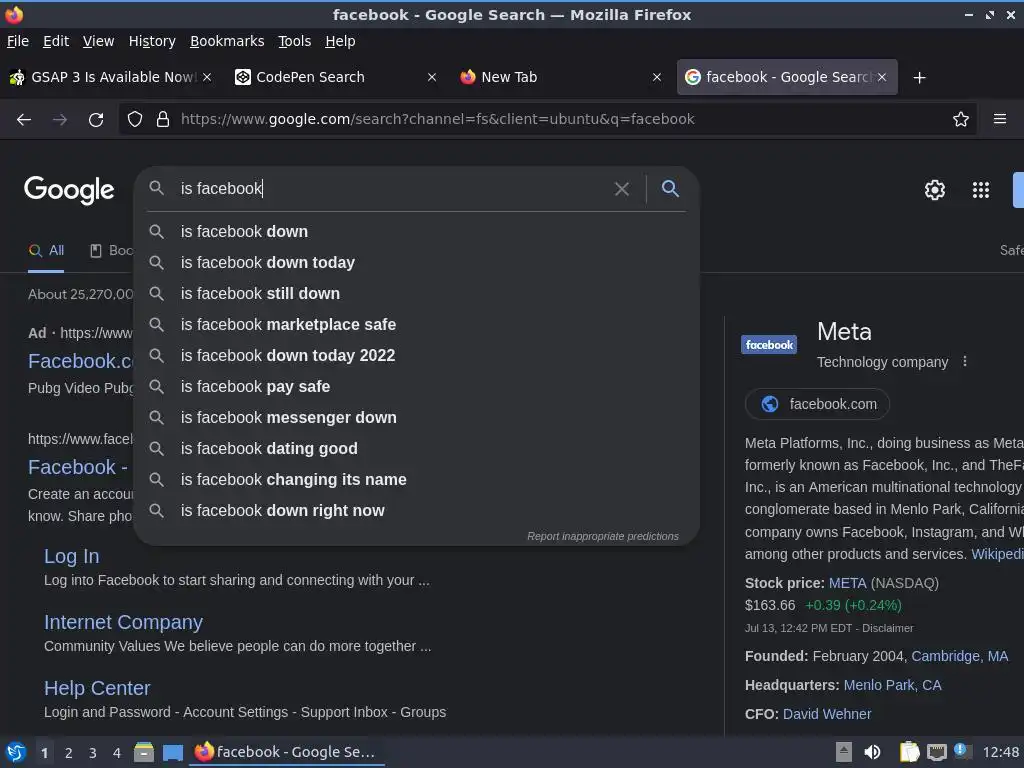Viewport: 1024px width, 768px height.
Task: Open the META stock ticker link
Action: 847,583
